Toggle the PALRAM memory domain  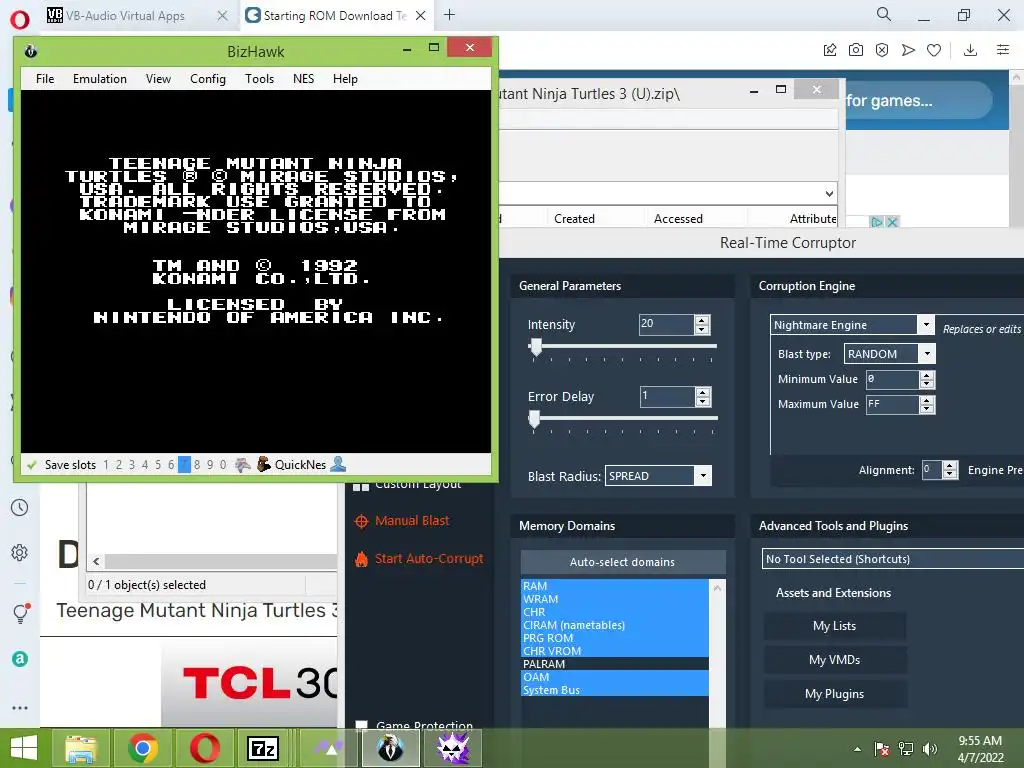coord(615,664)
